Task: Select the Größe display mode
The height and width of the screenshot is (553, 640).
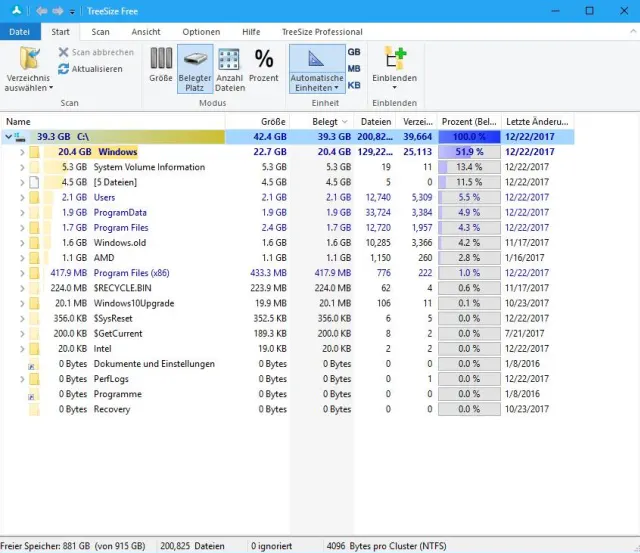Action: pos(161,66)
